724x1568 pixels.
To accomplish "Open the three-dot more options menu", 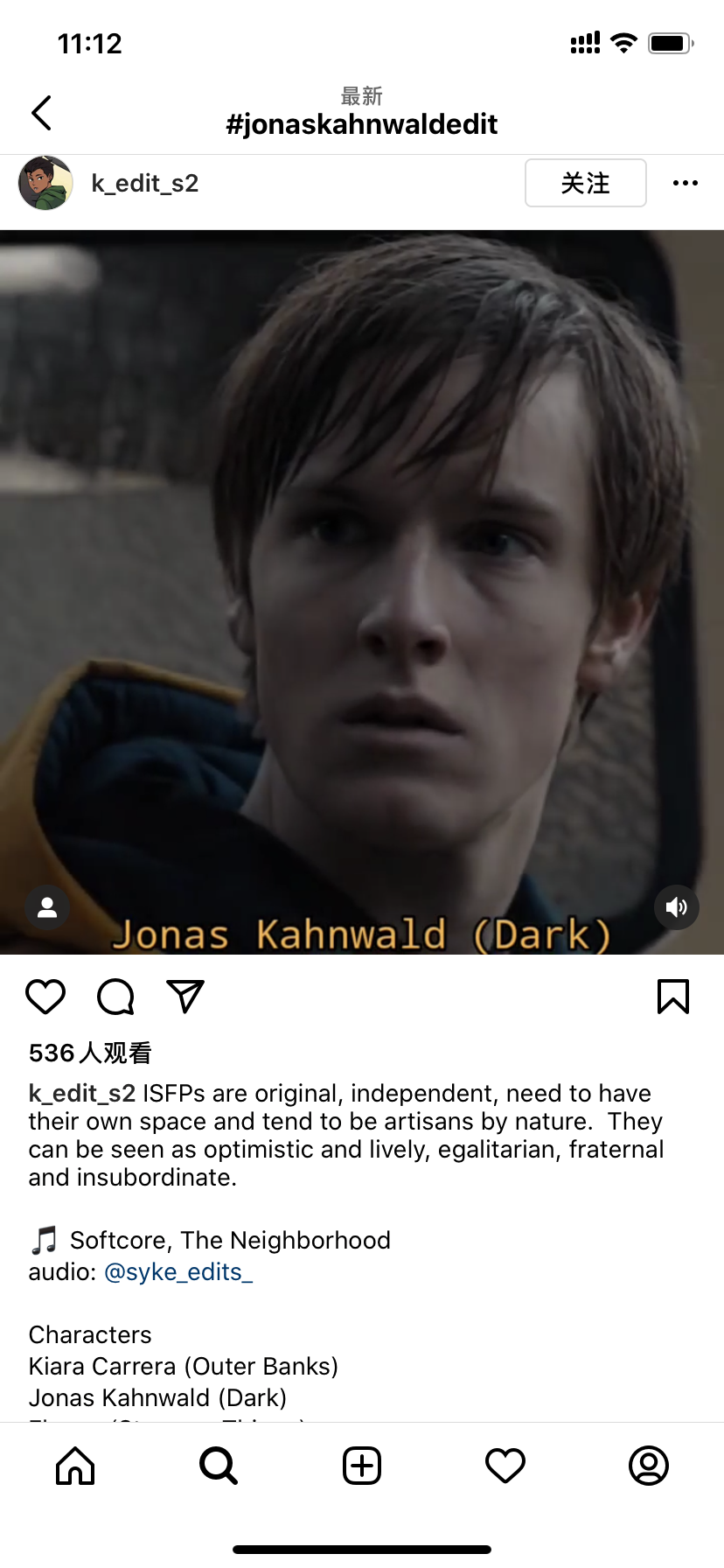I will (x=686, y=183).
